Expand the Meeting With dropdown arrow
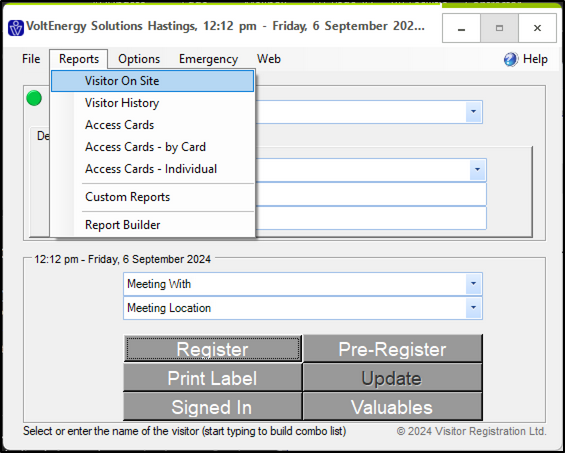The height and width of the screenshot is (453, 565). (x=473, y=284)
